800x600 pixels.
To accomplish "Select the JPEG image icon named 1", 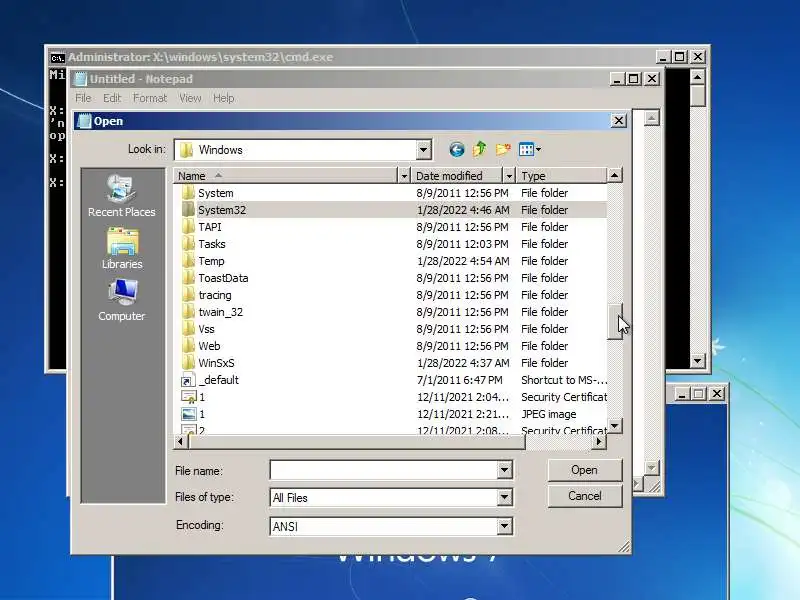I will (189, 414).
